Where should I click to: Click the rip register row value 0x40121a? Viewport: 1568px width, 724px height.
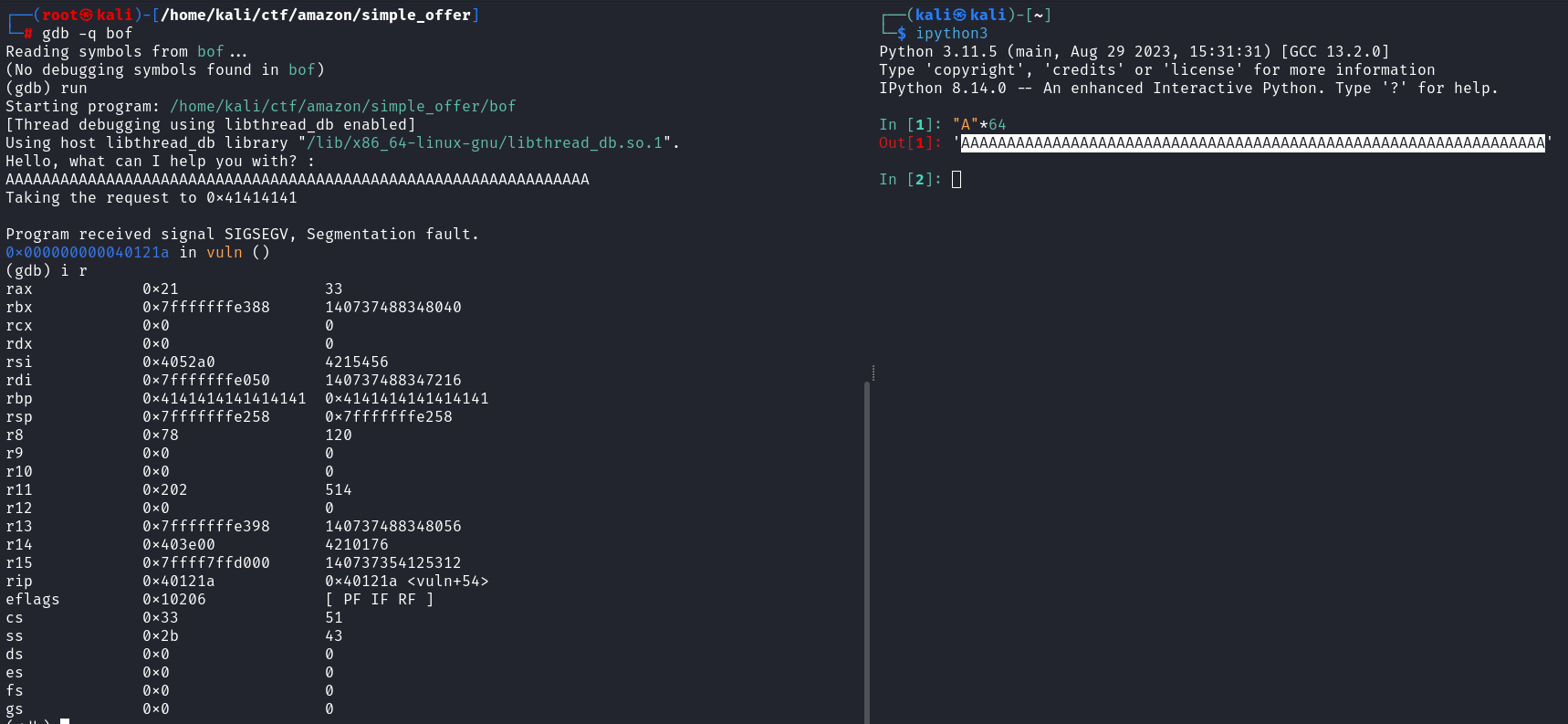[x=179, y=582]
